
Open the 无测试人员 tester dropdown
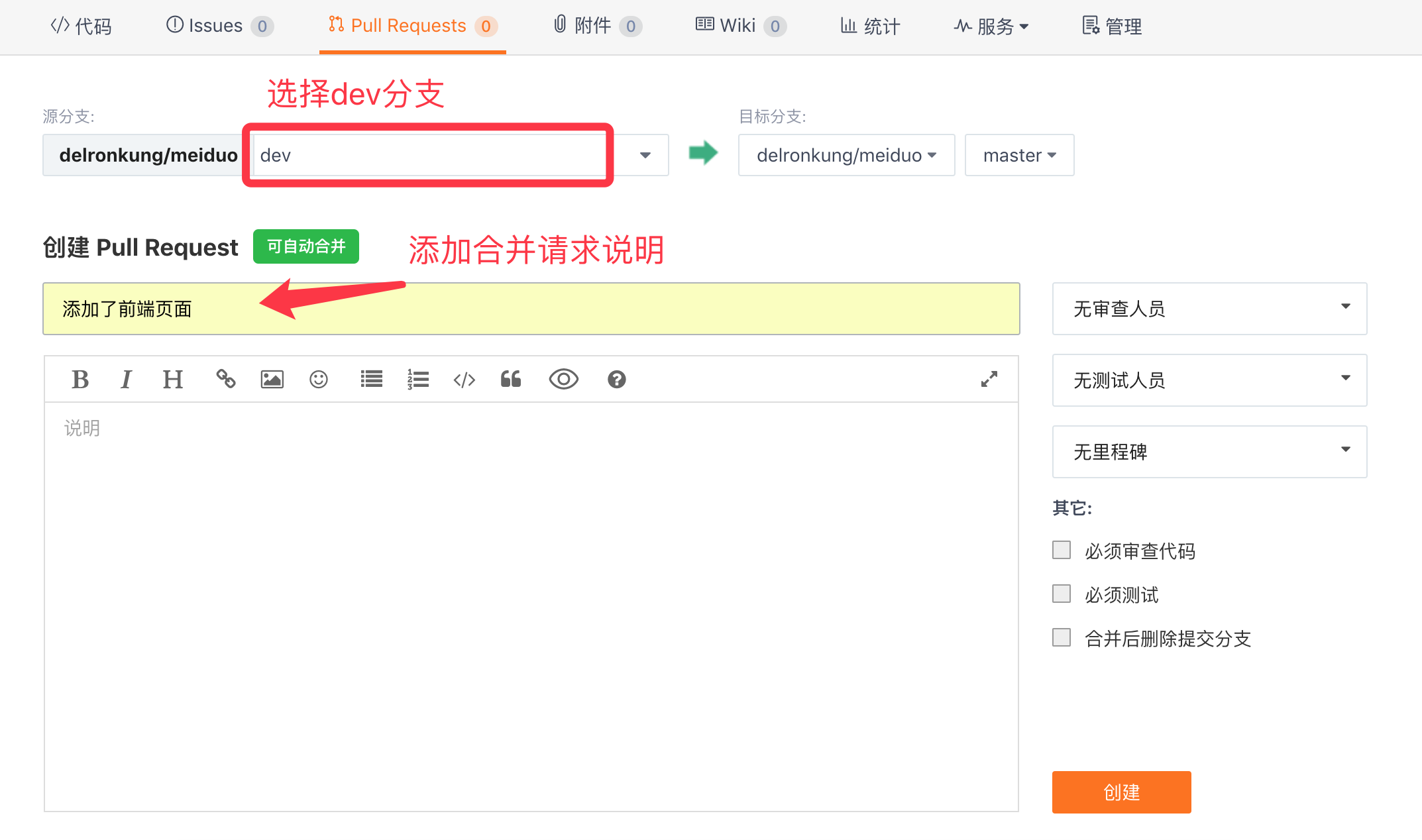click(1210, 380)
